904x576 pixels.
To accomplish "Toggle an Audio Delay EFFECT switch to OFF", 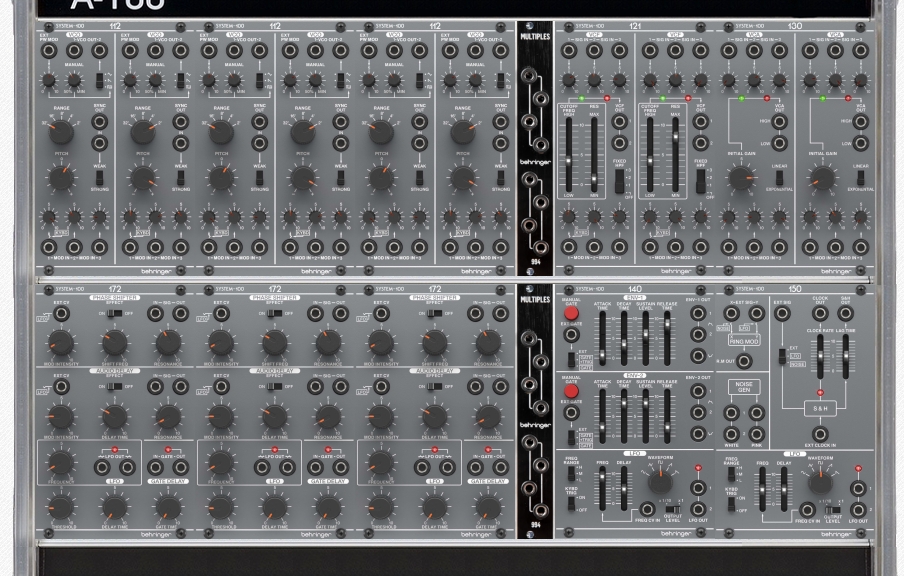I will coord(118,386).
